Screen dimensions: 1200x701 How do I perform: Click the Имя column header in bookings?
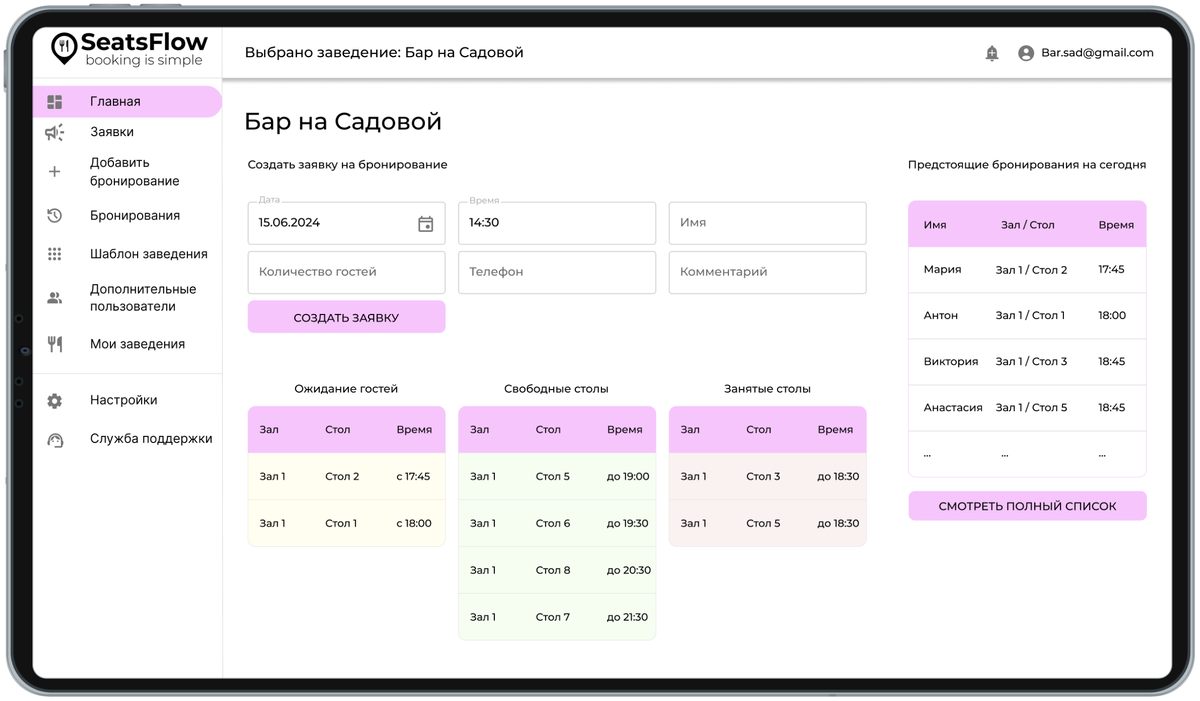pos(935,225)
